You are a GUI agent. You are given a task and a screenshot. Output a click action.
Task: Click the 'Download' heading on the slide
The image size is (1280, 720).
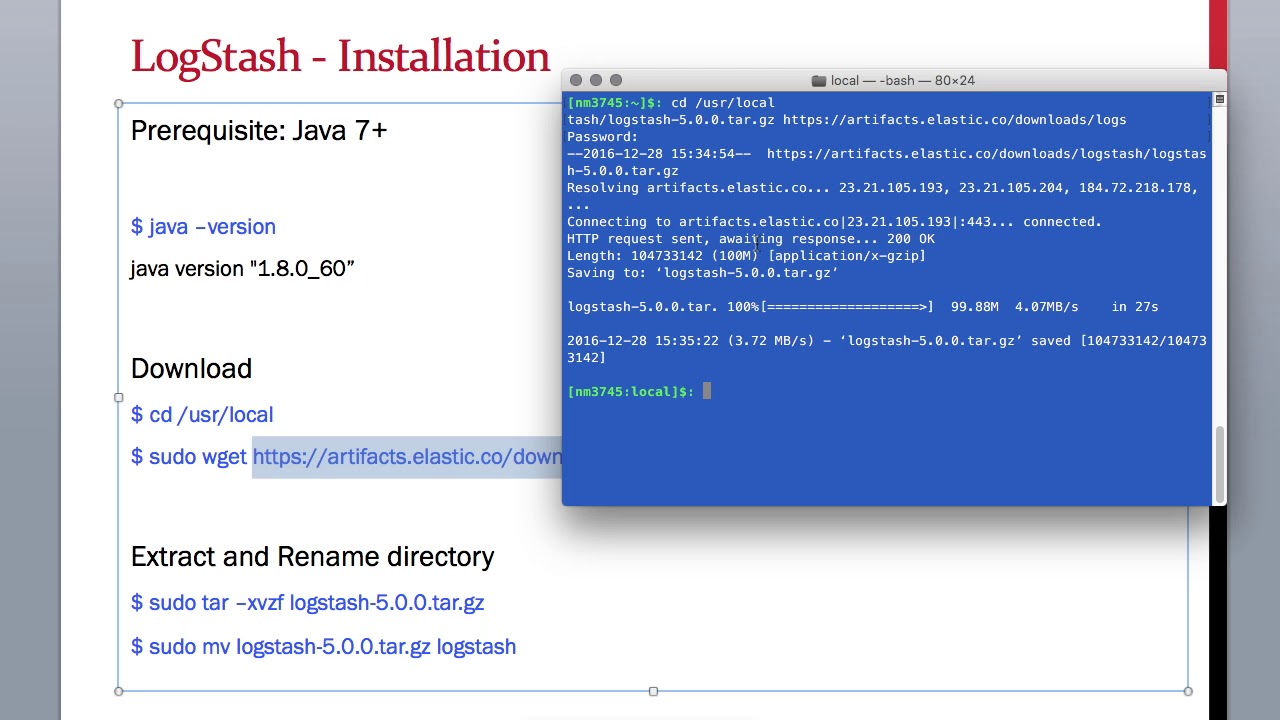tap(191, 368)
